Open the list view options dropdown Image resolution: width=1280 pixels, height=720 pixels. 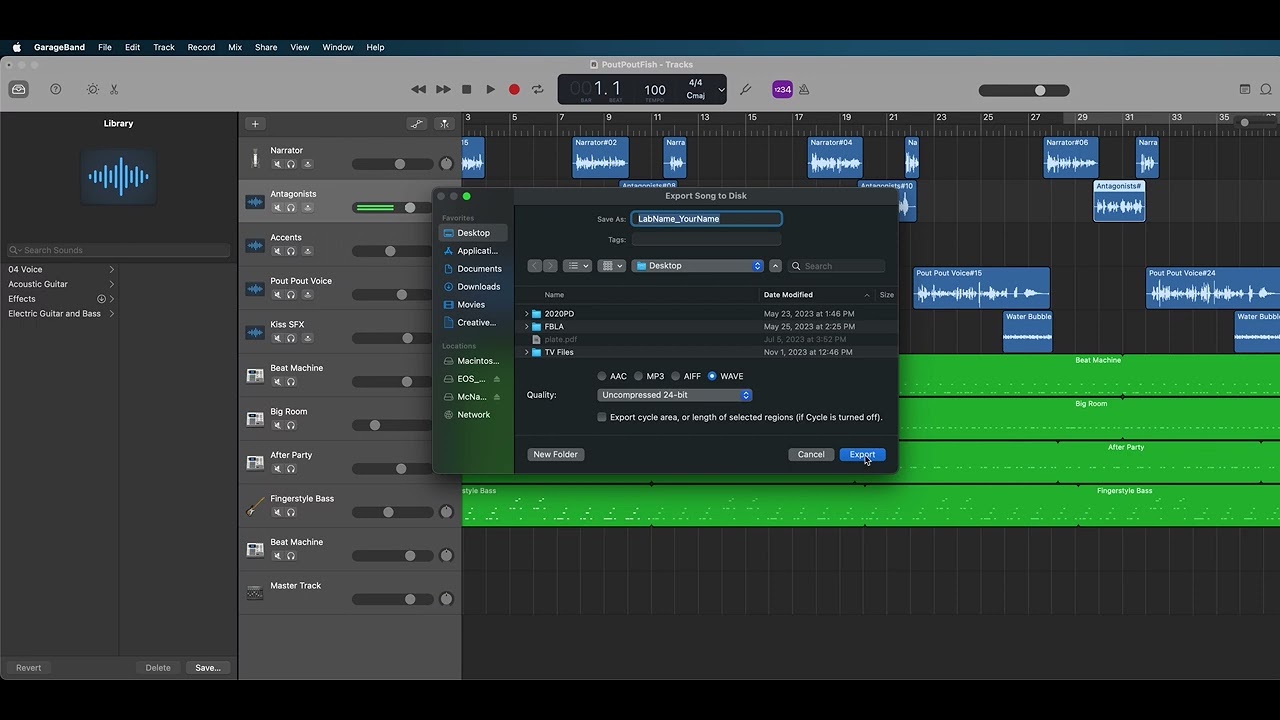point(577,266)
